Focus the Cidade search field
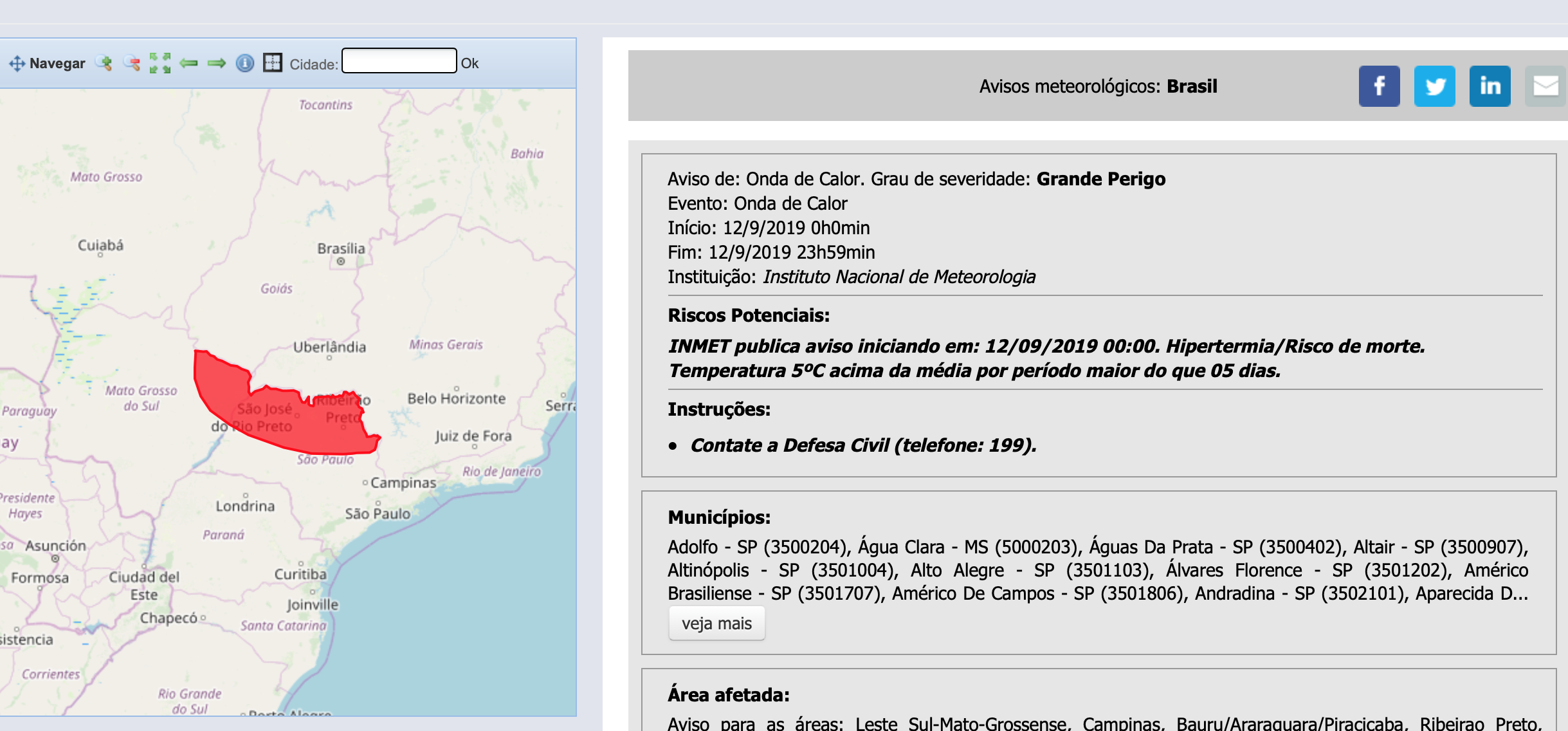 click(x=399, y=60)
